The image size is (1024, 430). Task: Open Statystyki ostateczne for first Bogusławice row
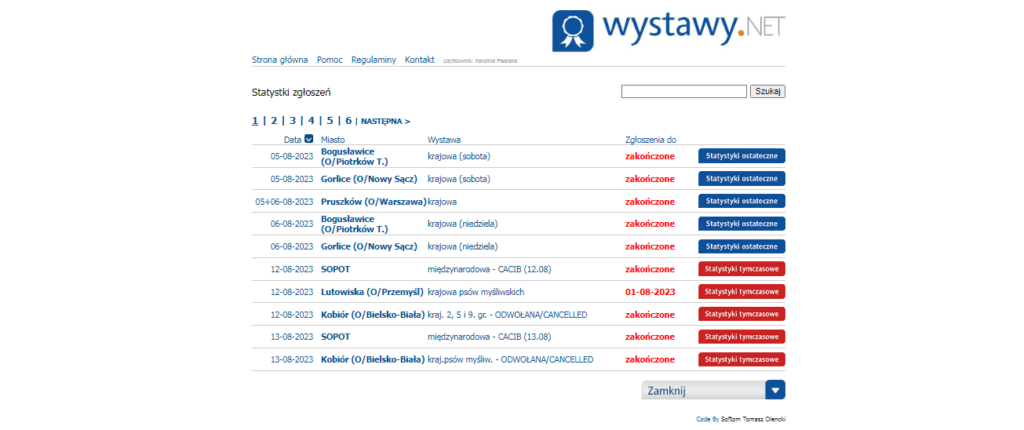741,156
